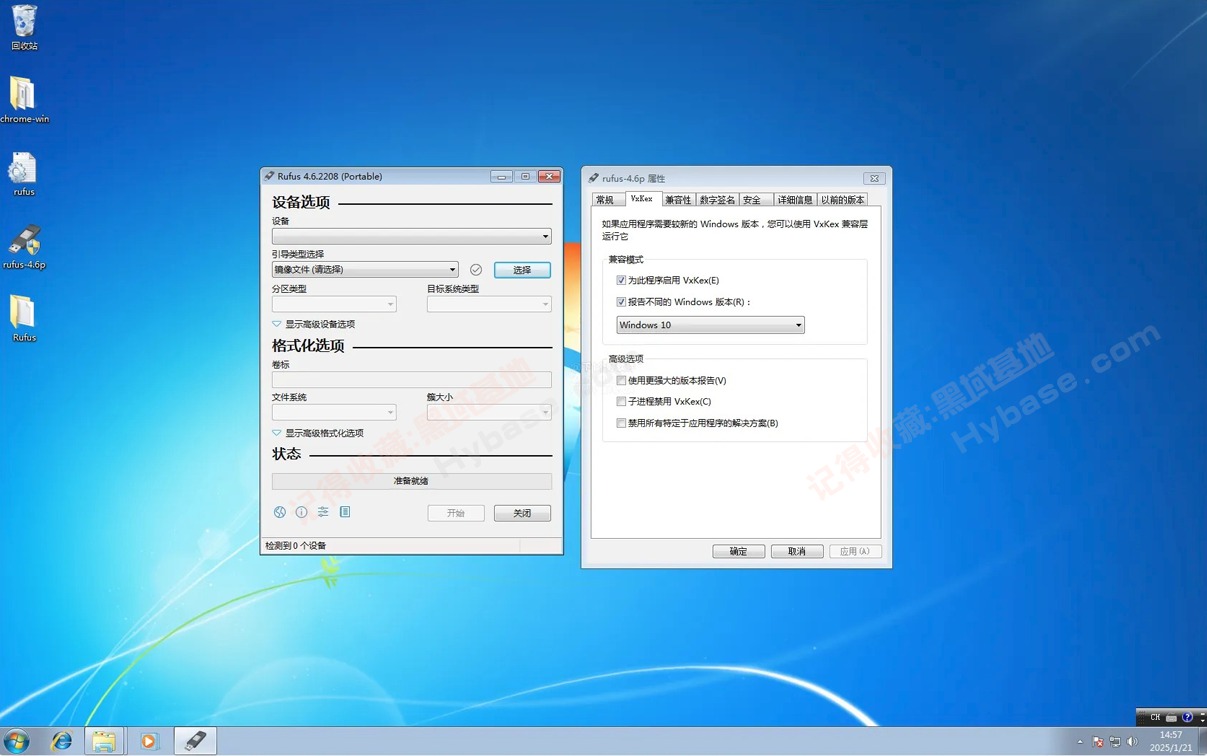Screen dimensions: 1207x756
Task: Switch to the 兼容性 tab
Action: point(678,199)
